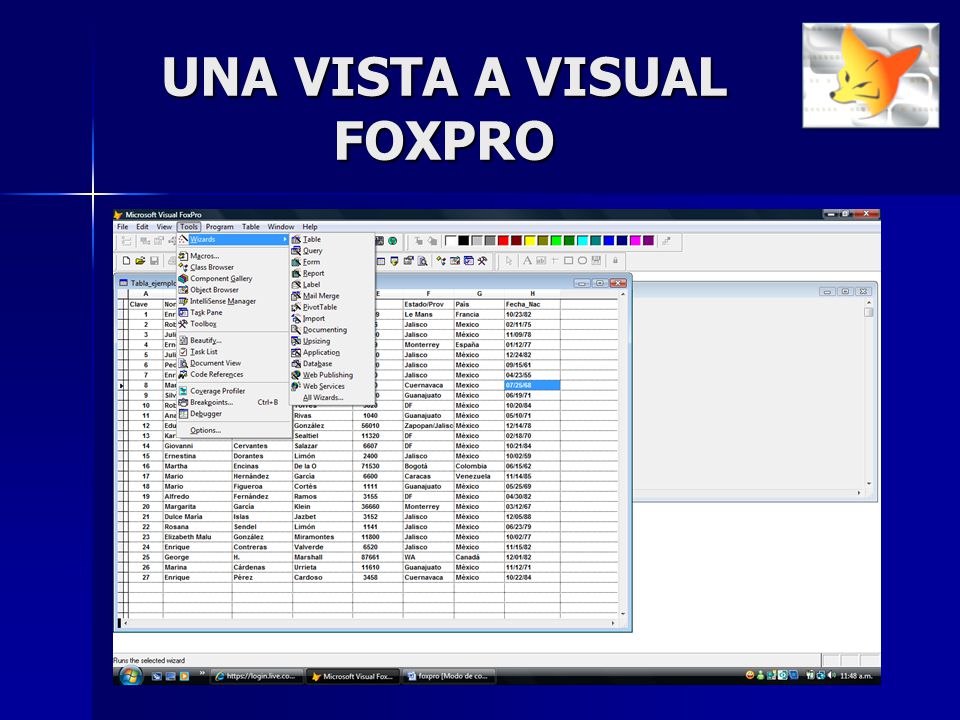Launch Coverage Profiler

234,391
